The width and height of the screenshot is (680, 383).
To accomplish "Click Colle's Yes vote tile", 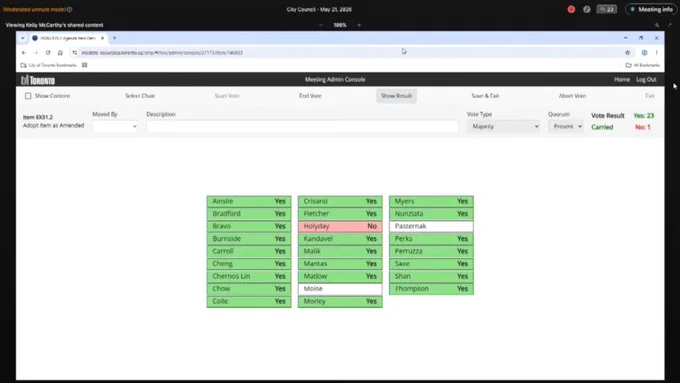I will (x=249, y=301).
